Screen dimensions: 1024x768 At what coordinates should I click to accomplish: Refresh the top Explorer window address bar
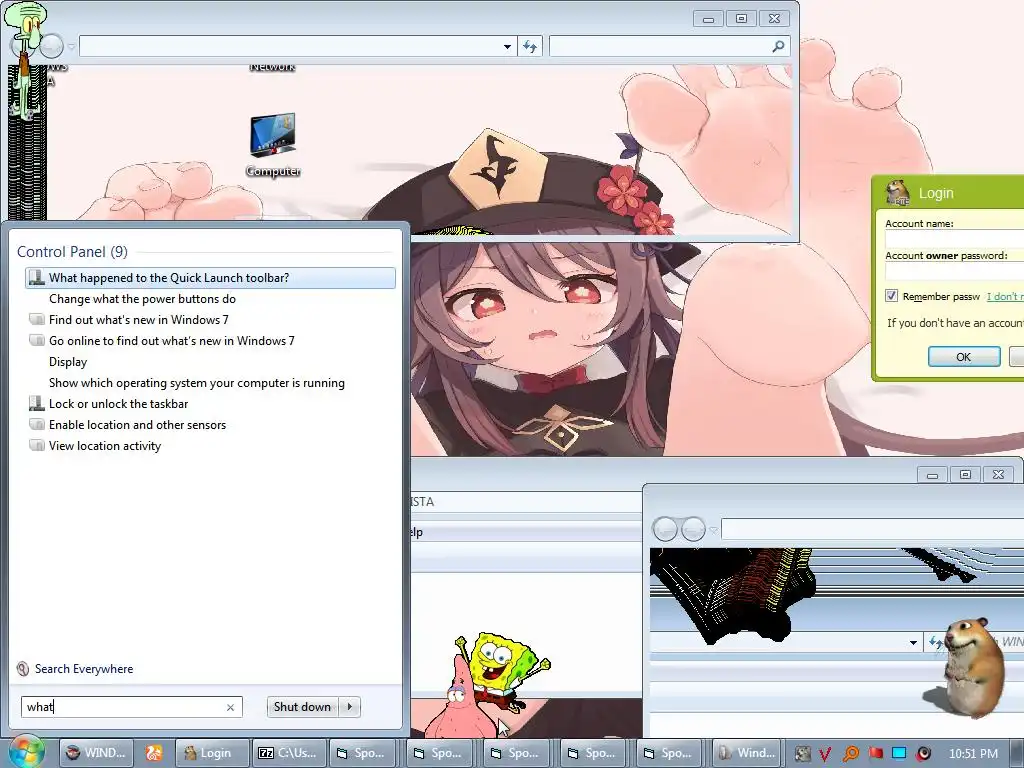[530, 46]
